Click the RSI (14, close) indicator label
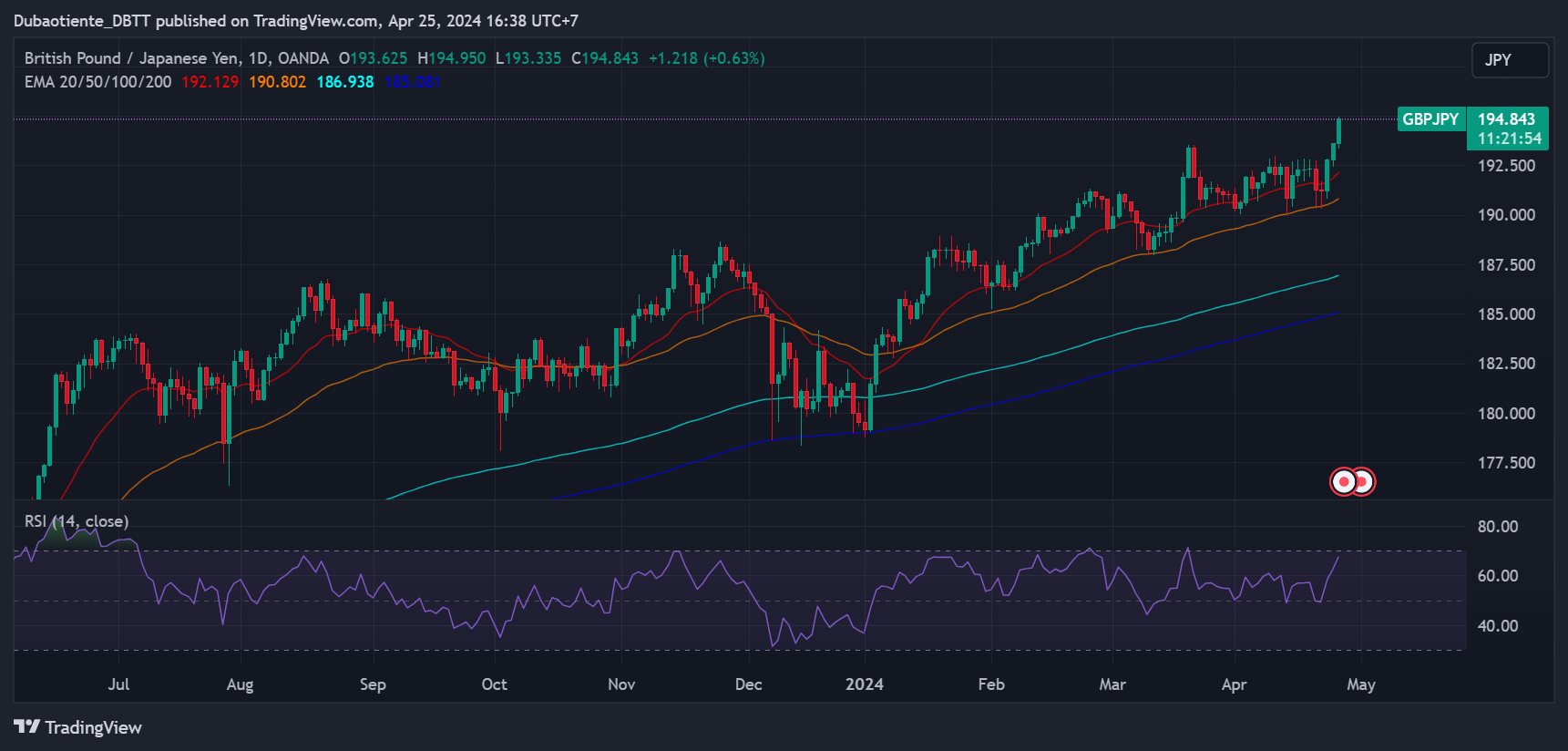 pyautogui.click(x=77, y=521)
